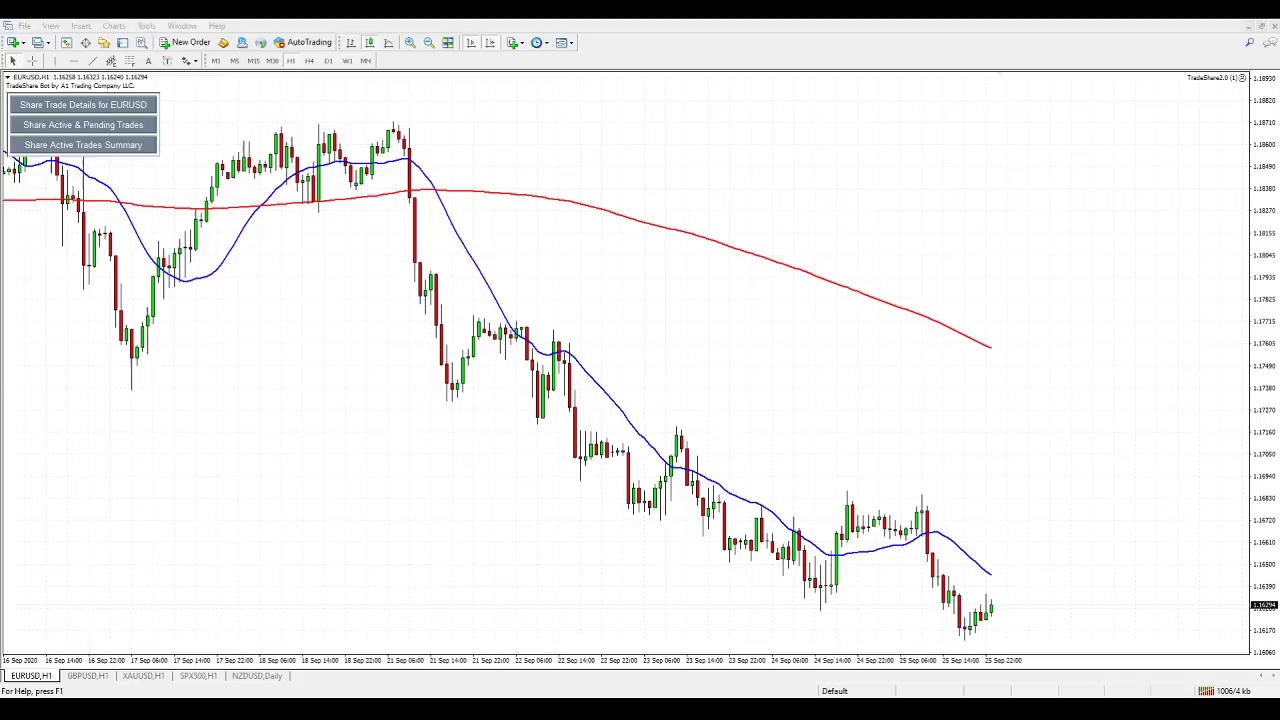Click Share Active & Pending Trades
Viewport: 1280px width, 720px height.
point(83,125)
